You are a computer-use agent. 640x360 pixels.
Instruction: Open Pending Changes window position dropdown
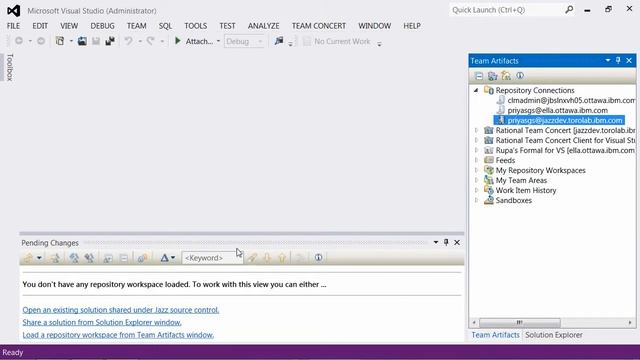pyautogui.click(x=436, y=242)
